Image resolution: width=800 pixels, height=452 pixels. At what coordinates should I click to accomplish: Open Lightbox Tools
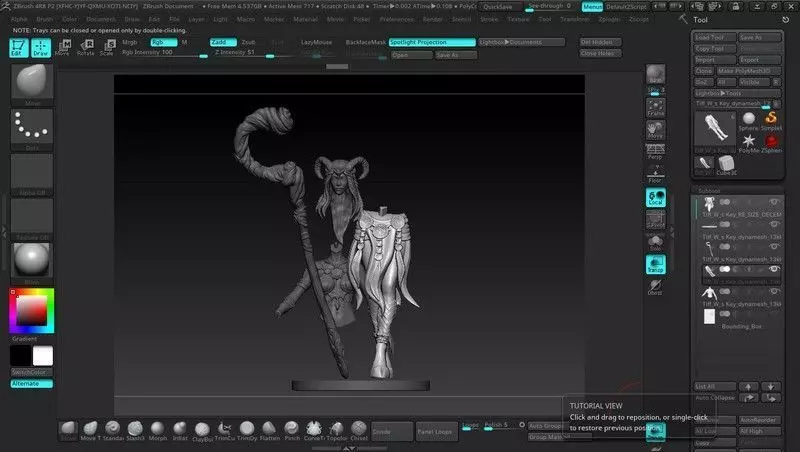(737, 93)
